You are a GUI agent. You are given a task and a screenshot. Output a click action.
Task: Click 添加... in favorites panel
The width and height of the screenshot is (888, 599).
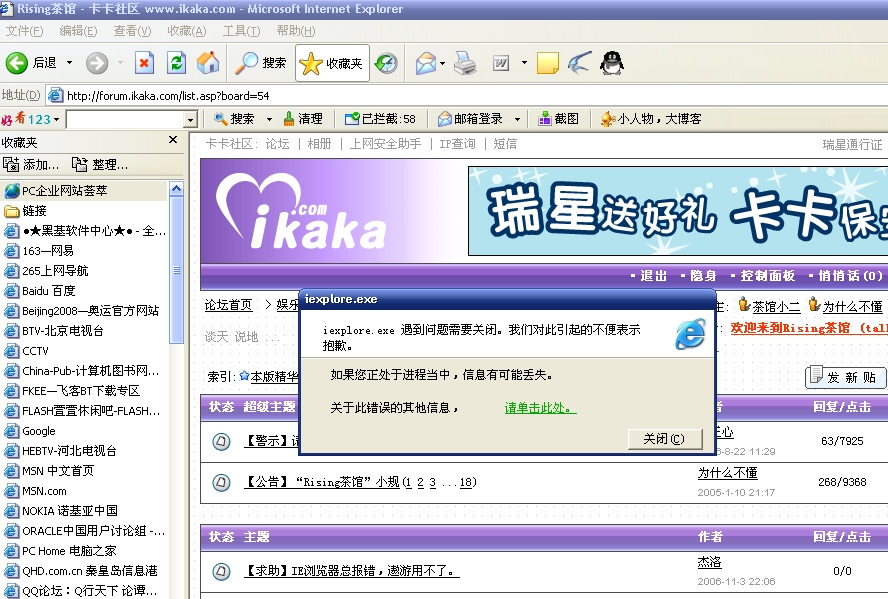click(x=31, y=165)
